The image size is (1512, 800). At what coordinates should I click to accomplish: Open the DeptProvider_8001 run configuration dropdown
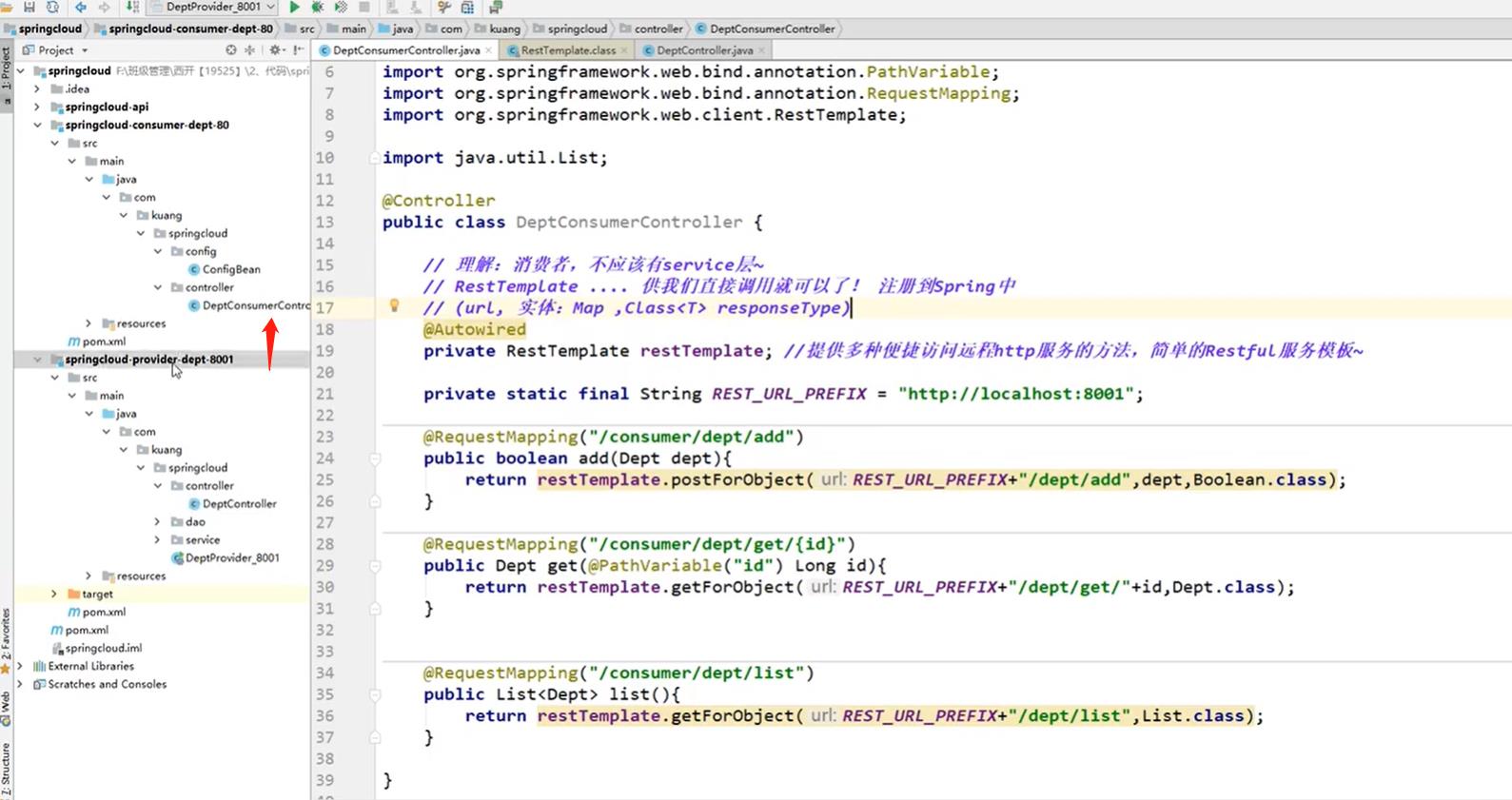tap(214, 7)
